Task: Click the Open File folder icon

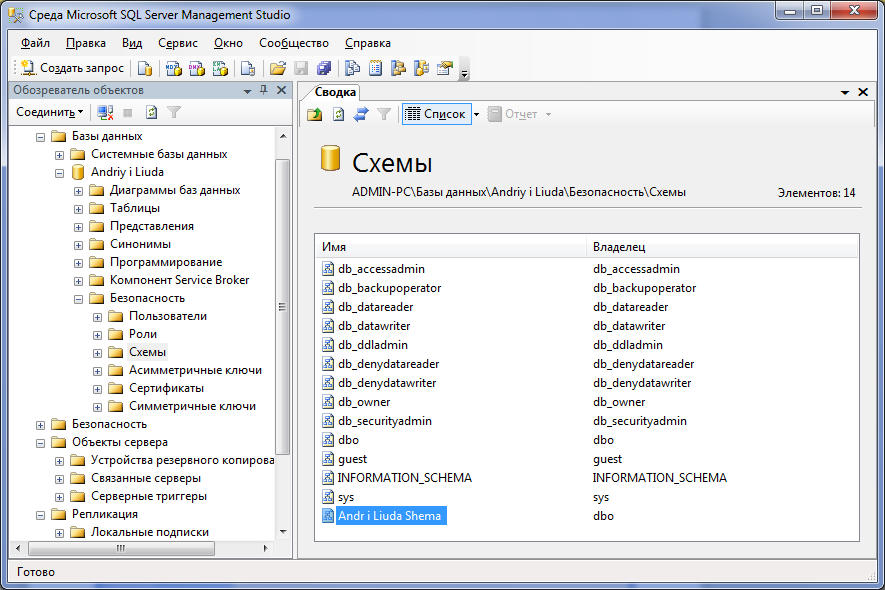Action: tap(278, 68)
